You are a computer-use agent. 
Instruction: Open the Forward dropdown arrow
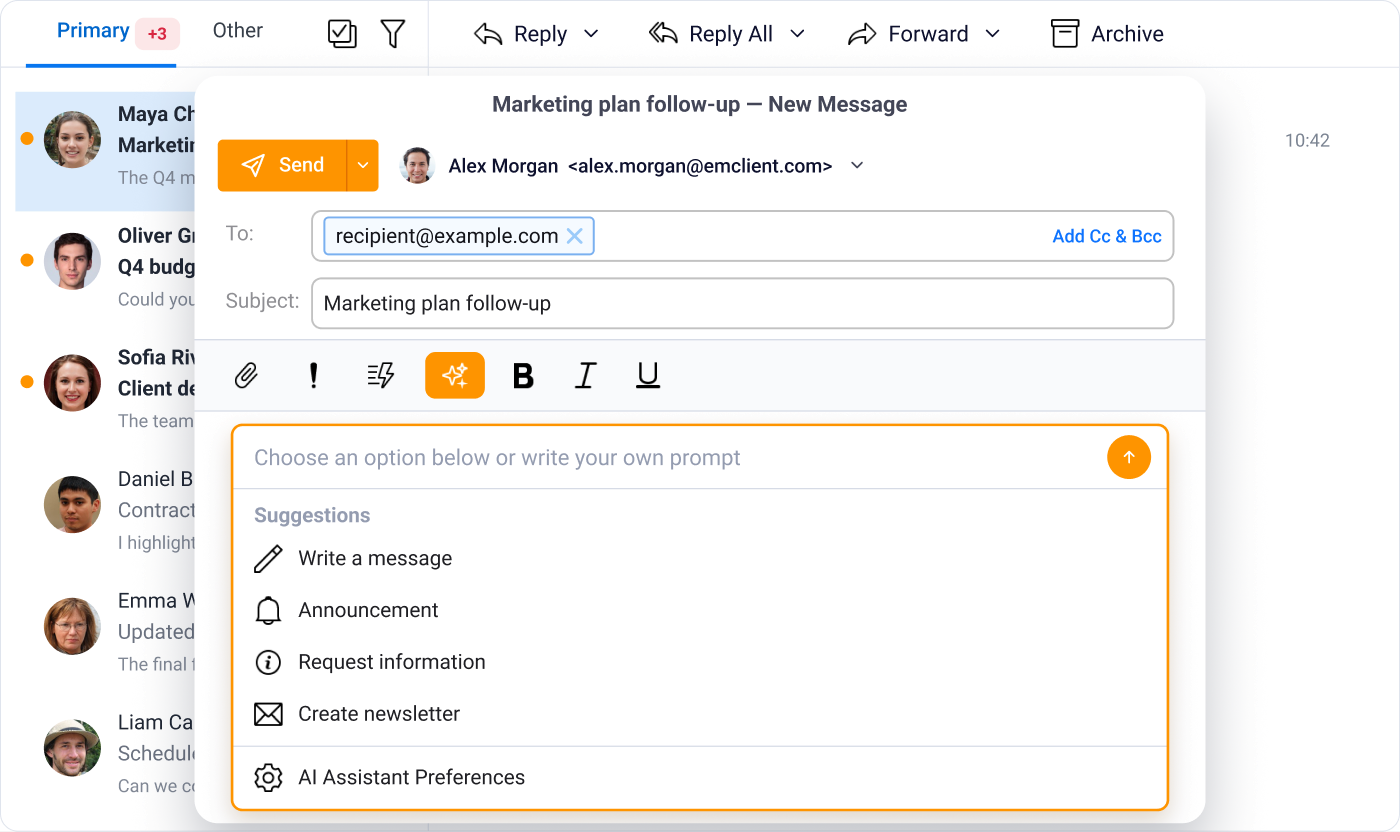point(992,34)
